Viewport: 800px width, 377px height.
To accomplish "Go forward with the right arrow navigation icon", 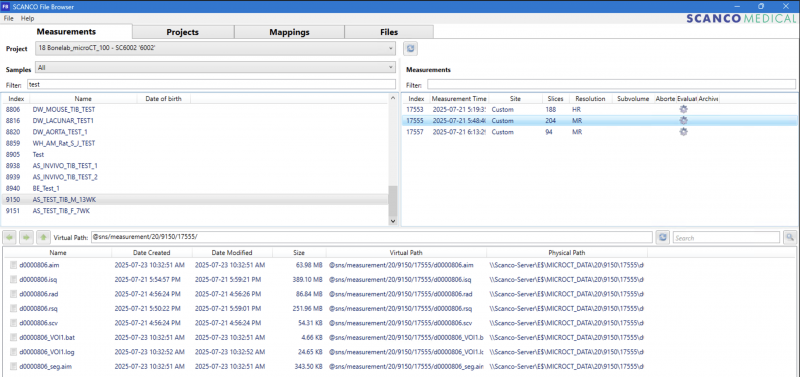I will point(27,237).
